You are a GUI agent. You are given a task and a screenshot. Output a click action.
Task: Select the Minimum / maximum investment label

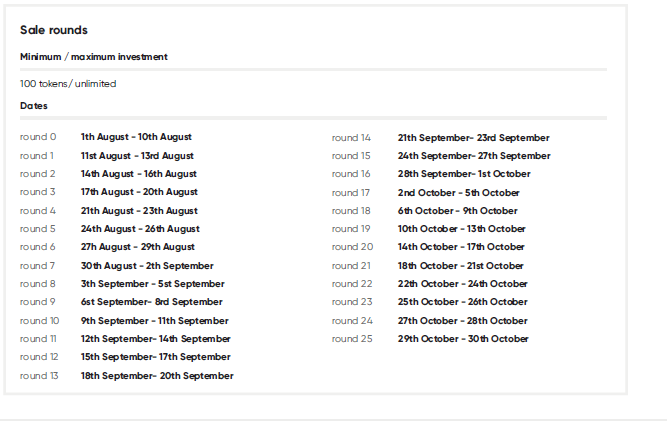[94, 57]
